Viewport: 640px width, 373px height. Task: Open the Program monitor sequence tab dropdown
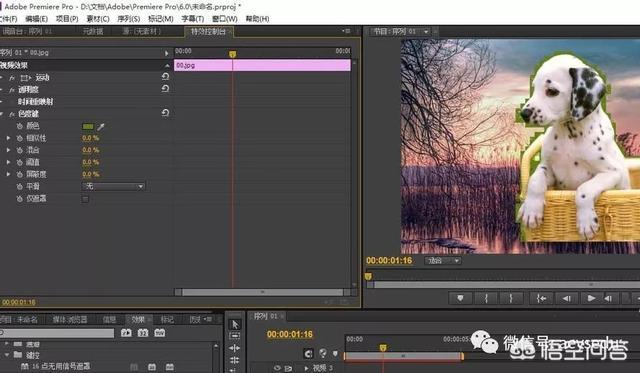tap(426, 31)
